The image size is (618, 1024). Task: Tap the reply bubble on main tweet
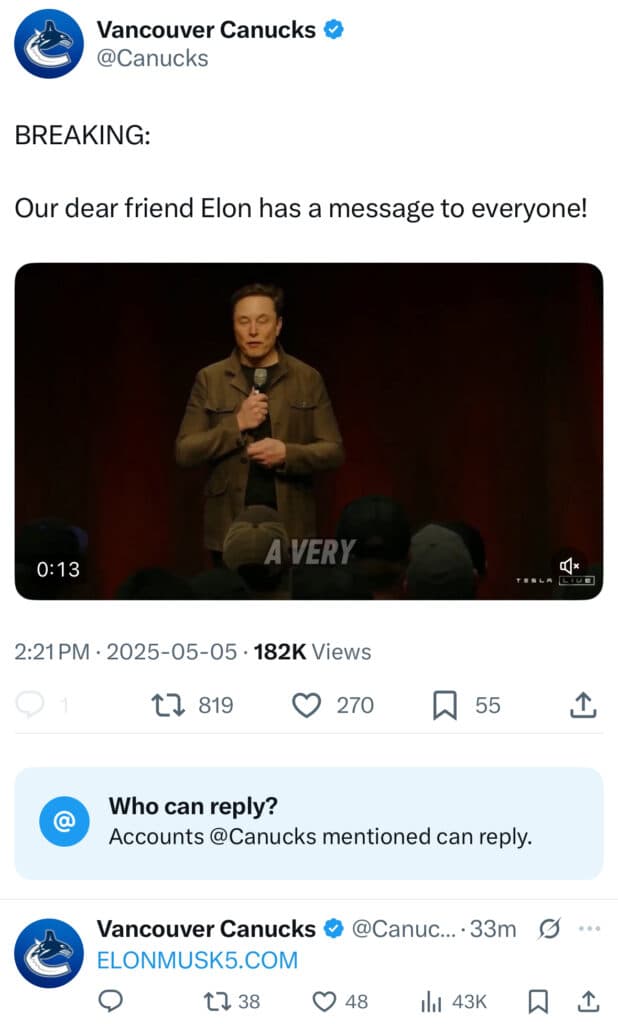(x=32, y=705)
